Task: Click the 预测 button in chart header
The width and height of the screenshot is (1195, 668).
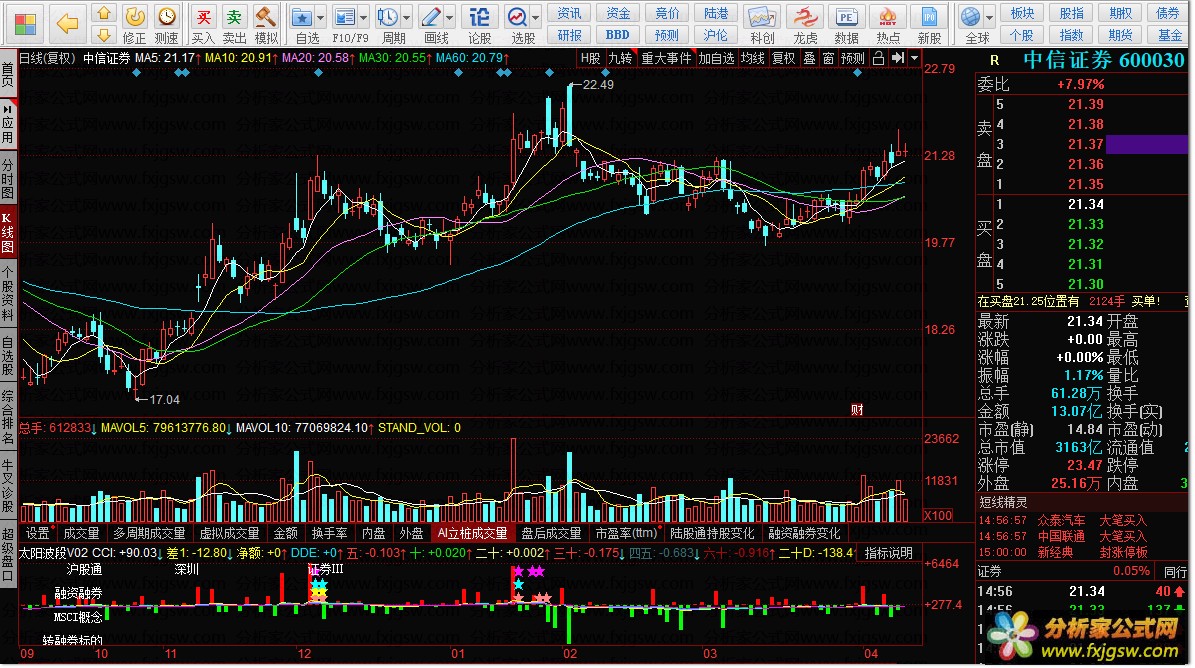Action: click(853, 58)
